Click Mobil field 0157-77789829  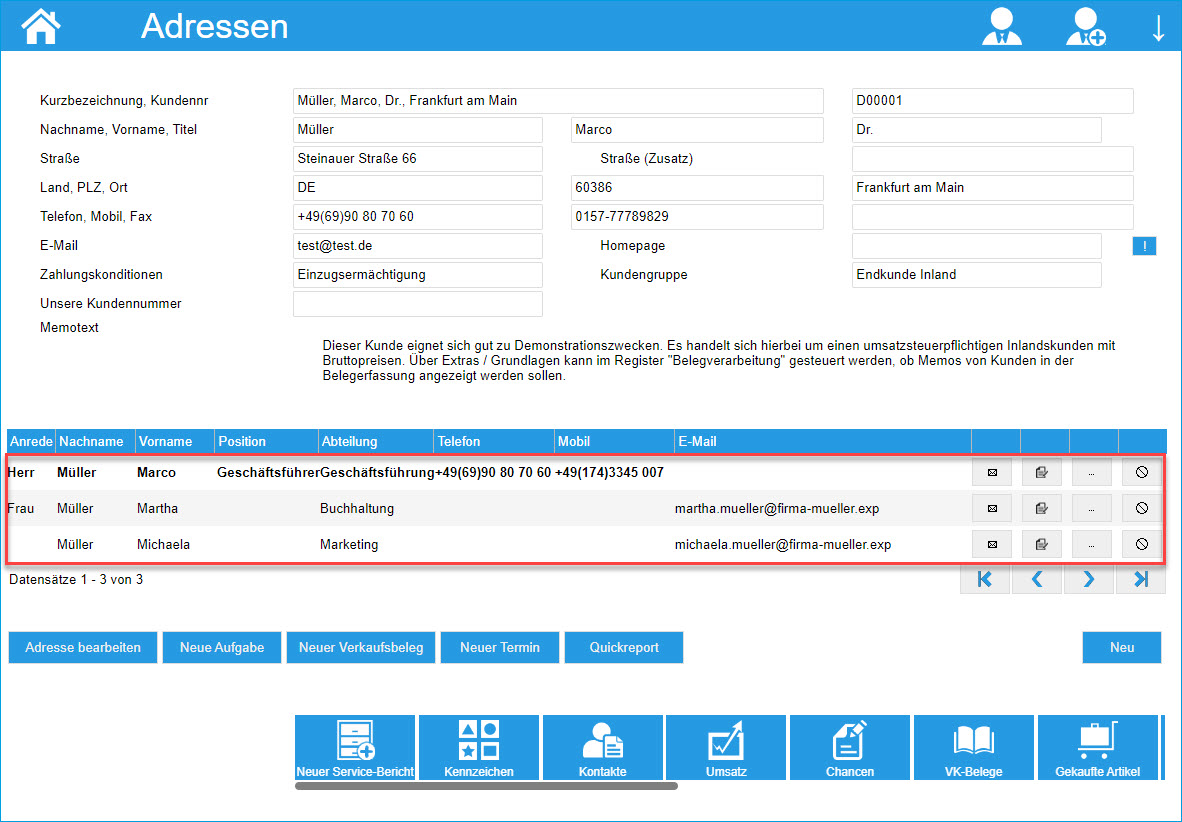[697, 217]
